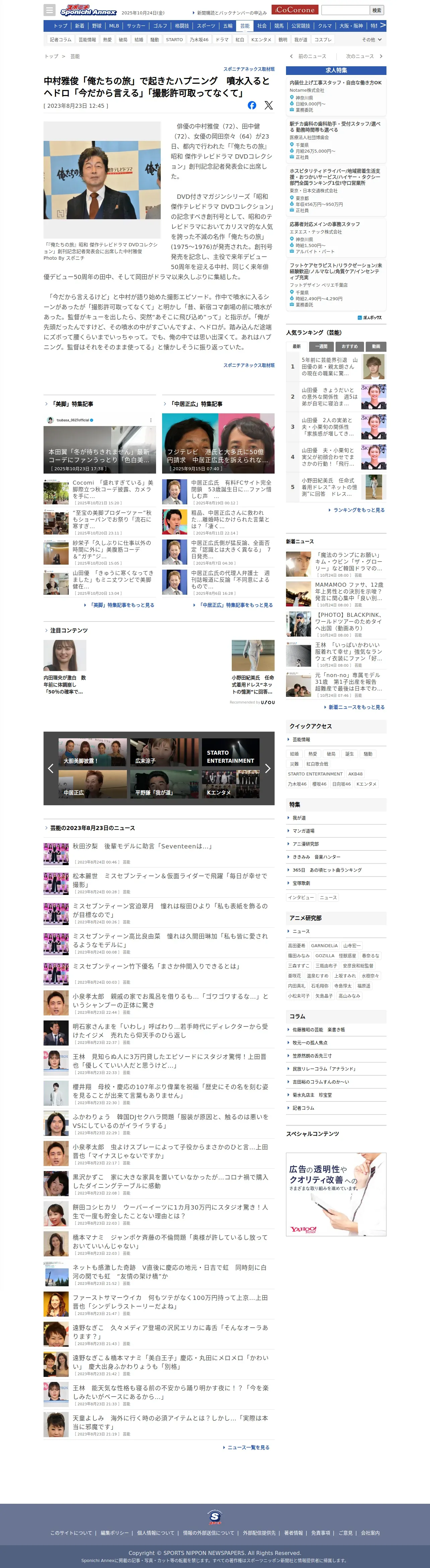
Task: Click the トップ breadcrumb link
Action: tap(51, 57)
